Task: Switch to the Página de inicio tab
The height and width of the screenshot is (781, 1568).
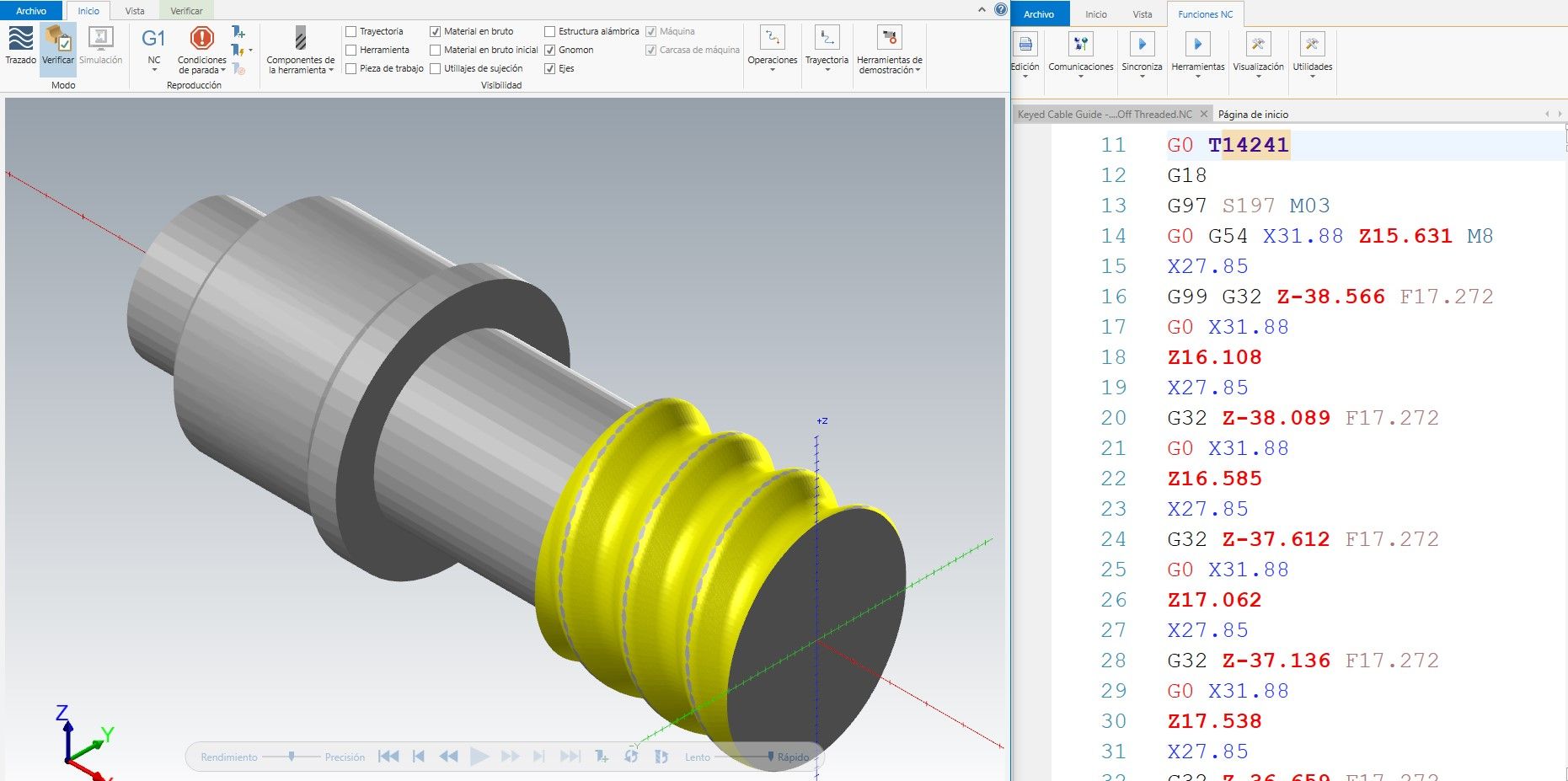Action: click(x=1253, y=114)
